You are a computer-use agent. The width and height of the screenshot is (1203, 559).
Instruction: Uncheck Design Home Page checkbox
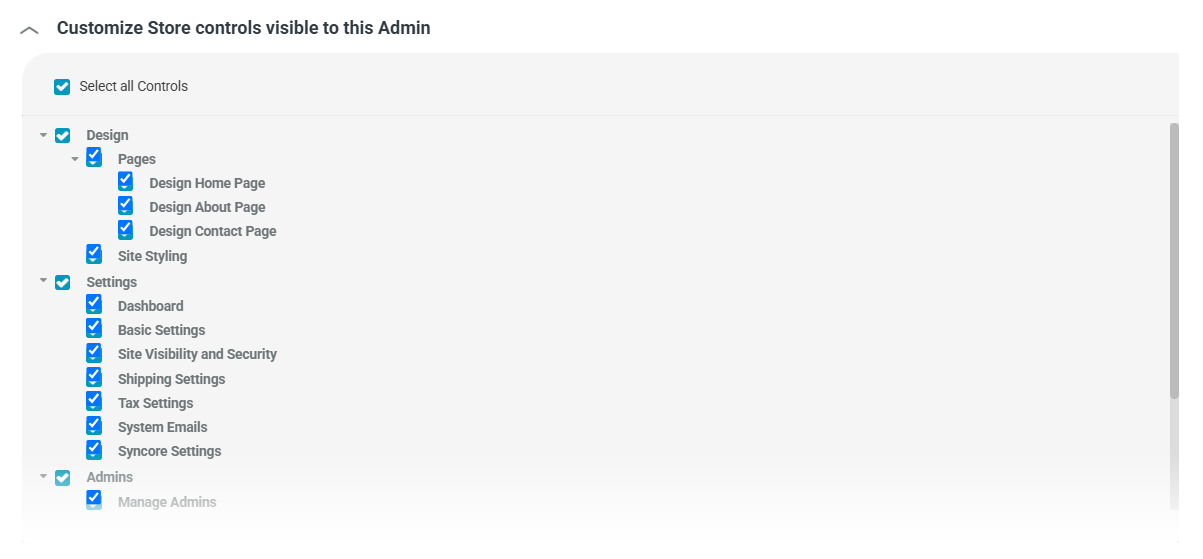coord(125,182)
